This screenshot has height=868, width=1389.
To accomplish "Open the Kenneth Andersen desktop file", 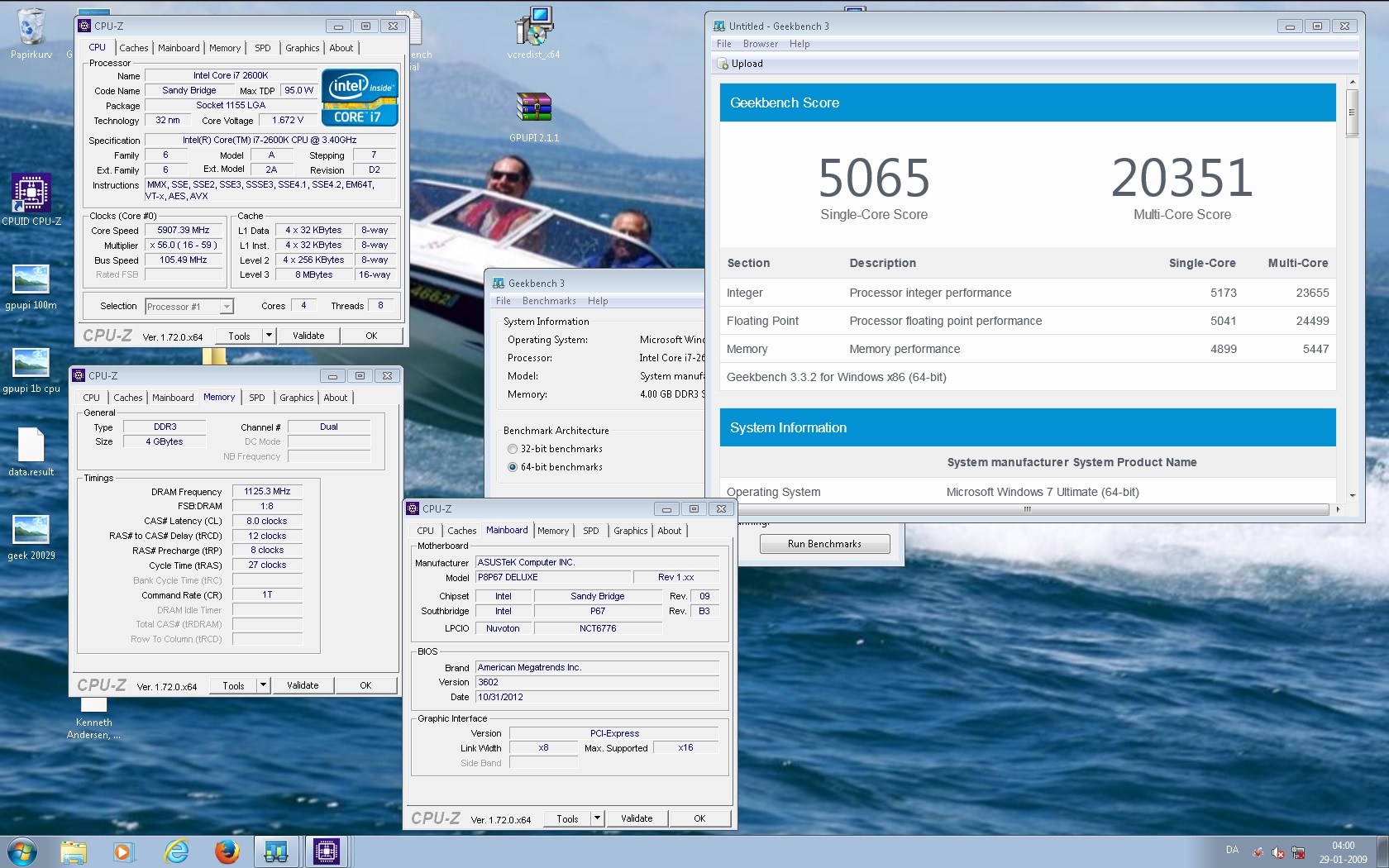I will click(93, 719).
